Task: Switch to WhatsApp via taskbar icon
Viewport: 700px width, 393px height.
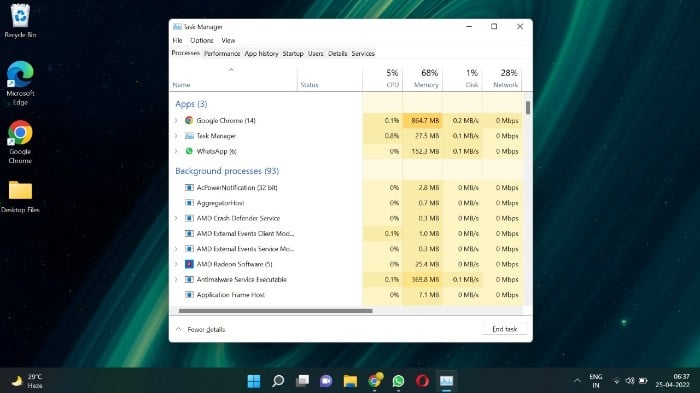Action: pos(398,381)
